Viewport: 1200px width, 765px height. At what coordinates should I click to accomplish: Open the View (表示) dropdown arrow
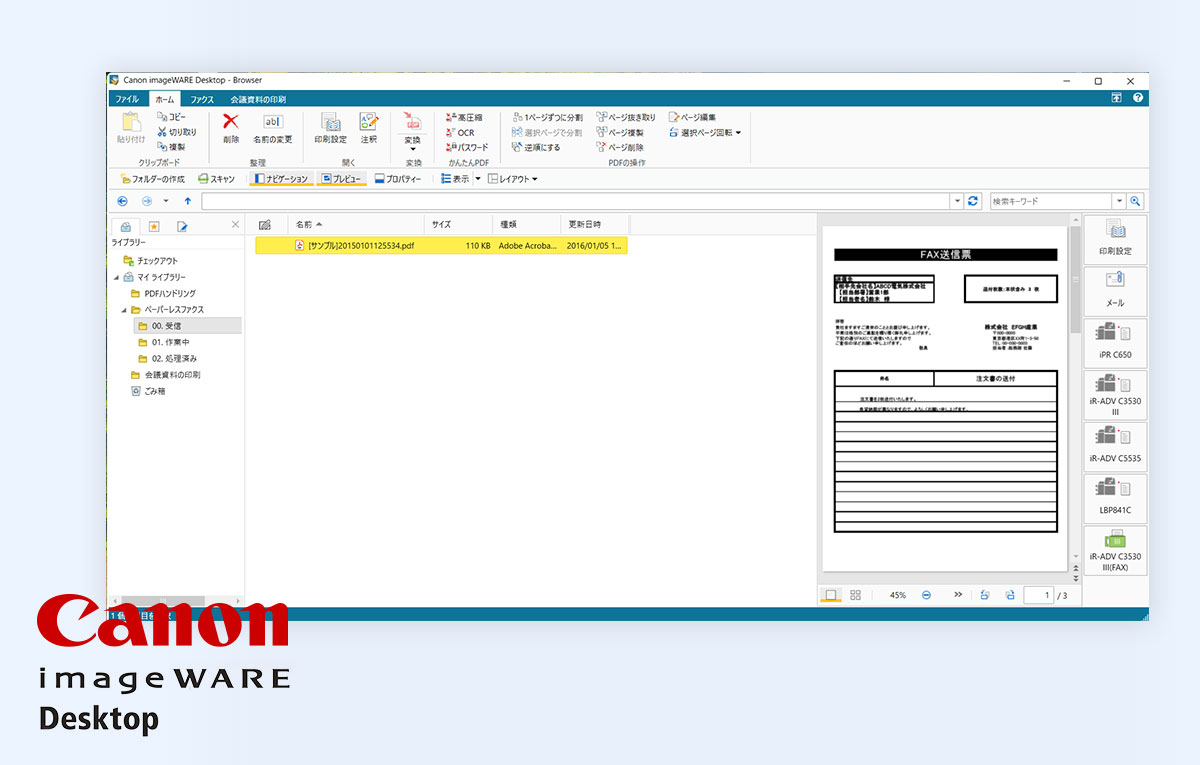[x=478, y=179]
